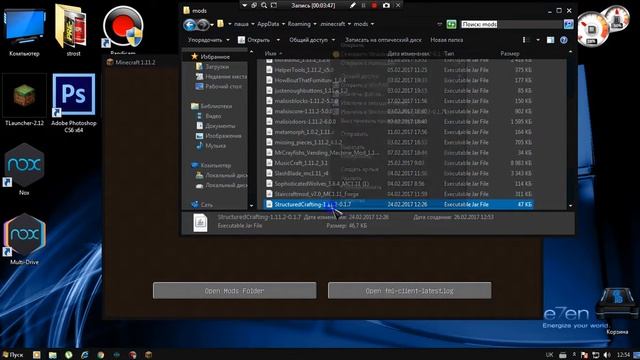Expand the Открыть drop-down arrow
The width and height of the screenshot is (640, 360).
pos(278,40)
